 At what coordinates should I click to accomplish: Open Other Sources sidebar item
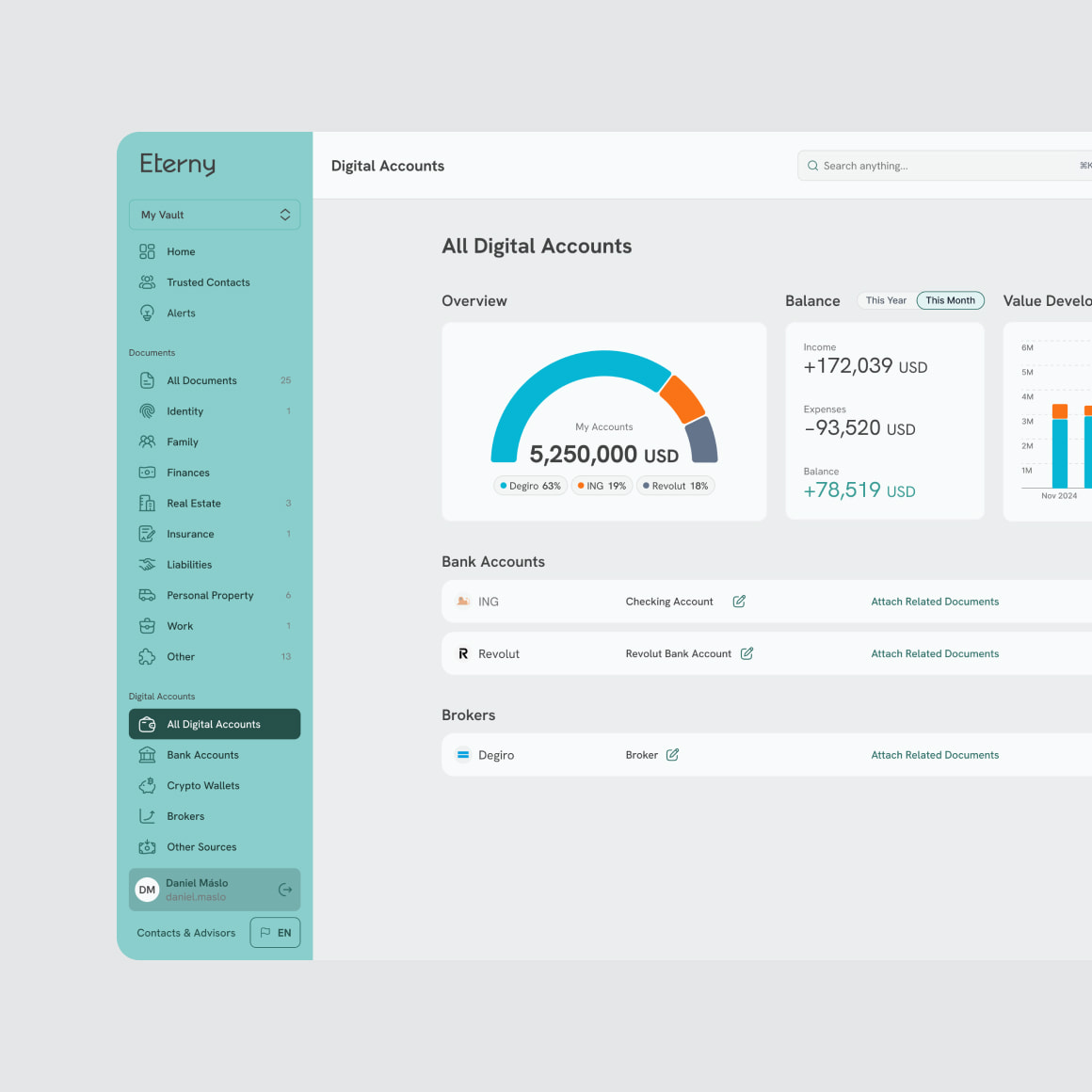[215, 847]
